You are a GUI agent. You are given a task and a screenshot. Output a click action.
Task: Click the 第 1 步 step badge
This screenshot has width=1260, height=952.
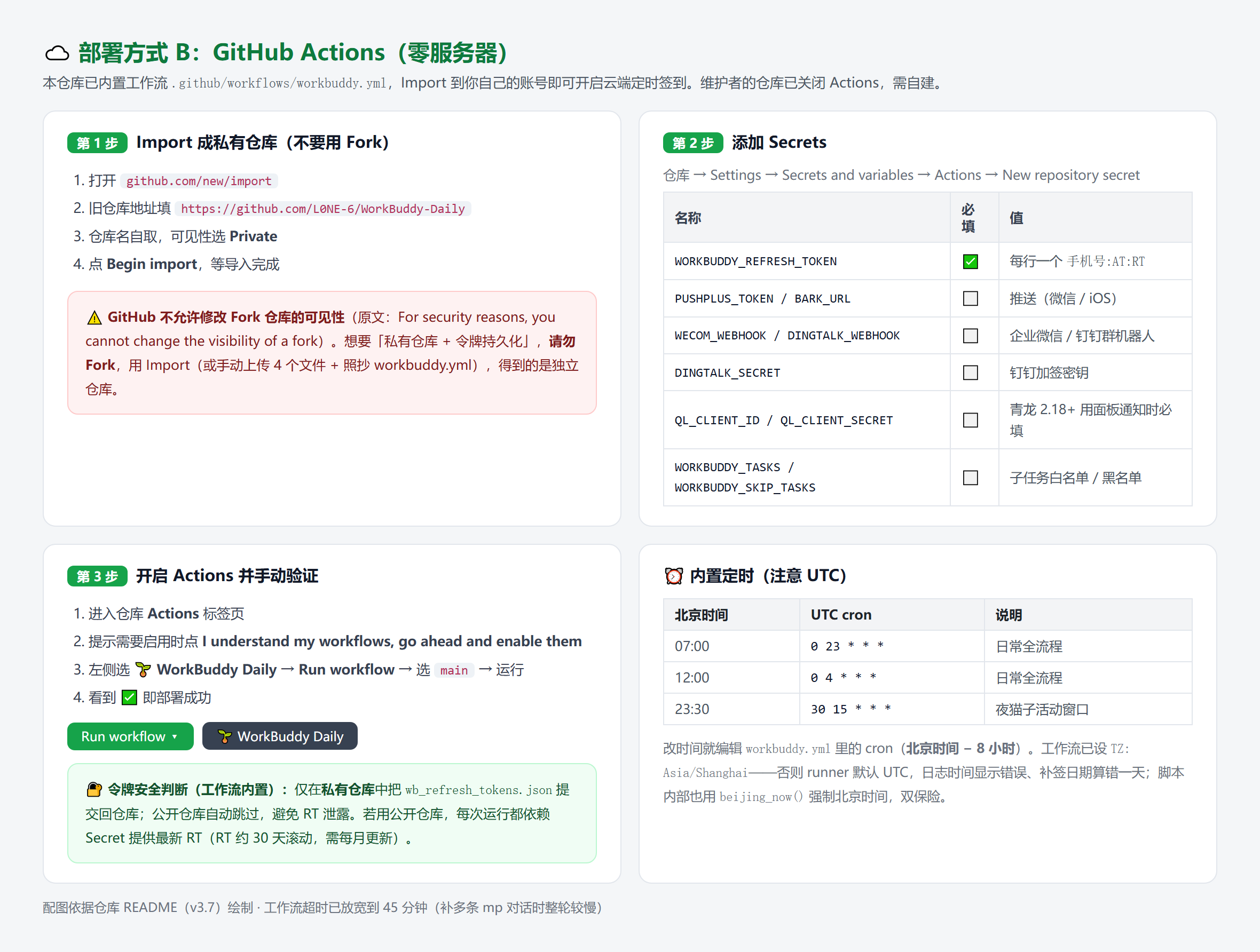click(x=97, y=143)
